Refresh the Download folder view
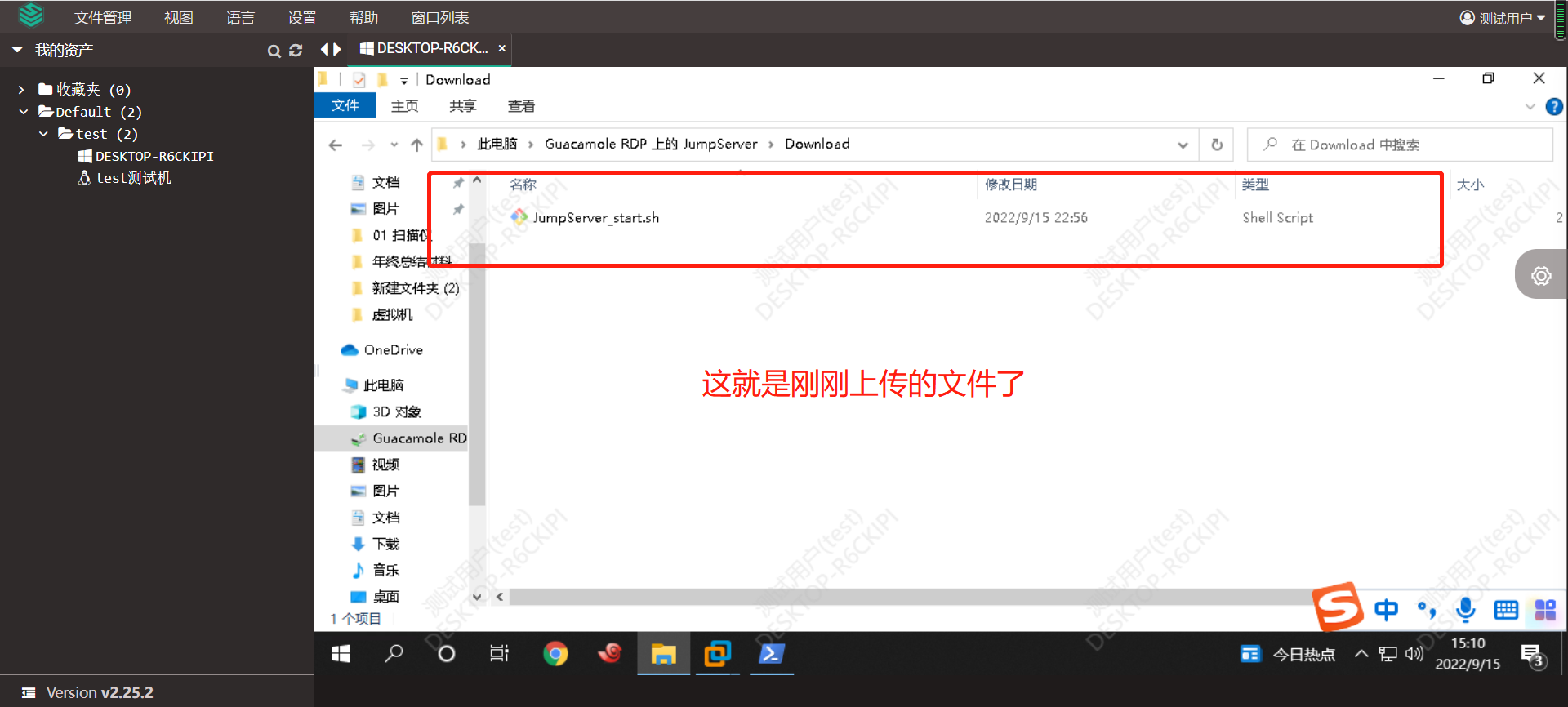 [x=1217, y=145]
